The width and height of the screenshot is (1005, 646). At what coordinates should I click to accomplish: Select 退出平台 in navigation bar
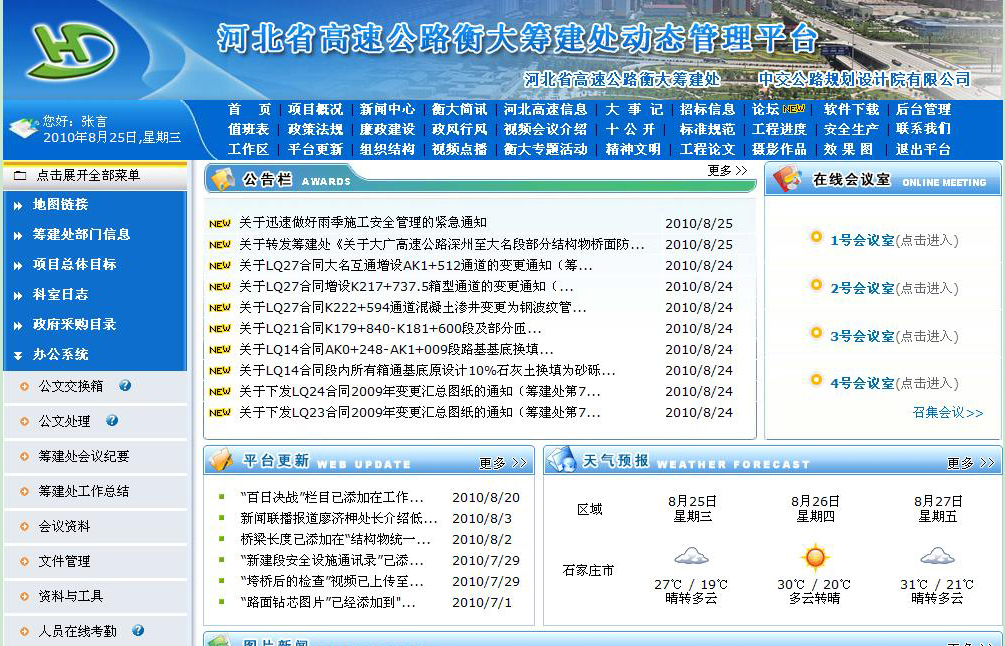(x=922, y=149)
